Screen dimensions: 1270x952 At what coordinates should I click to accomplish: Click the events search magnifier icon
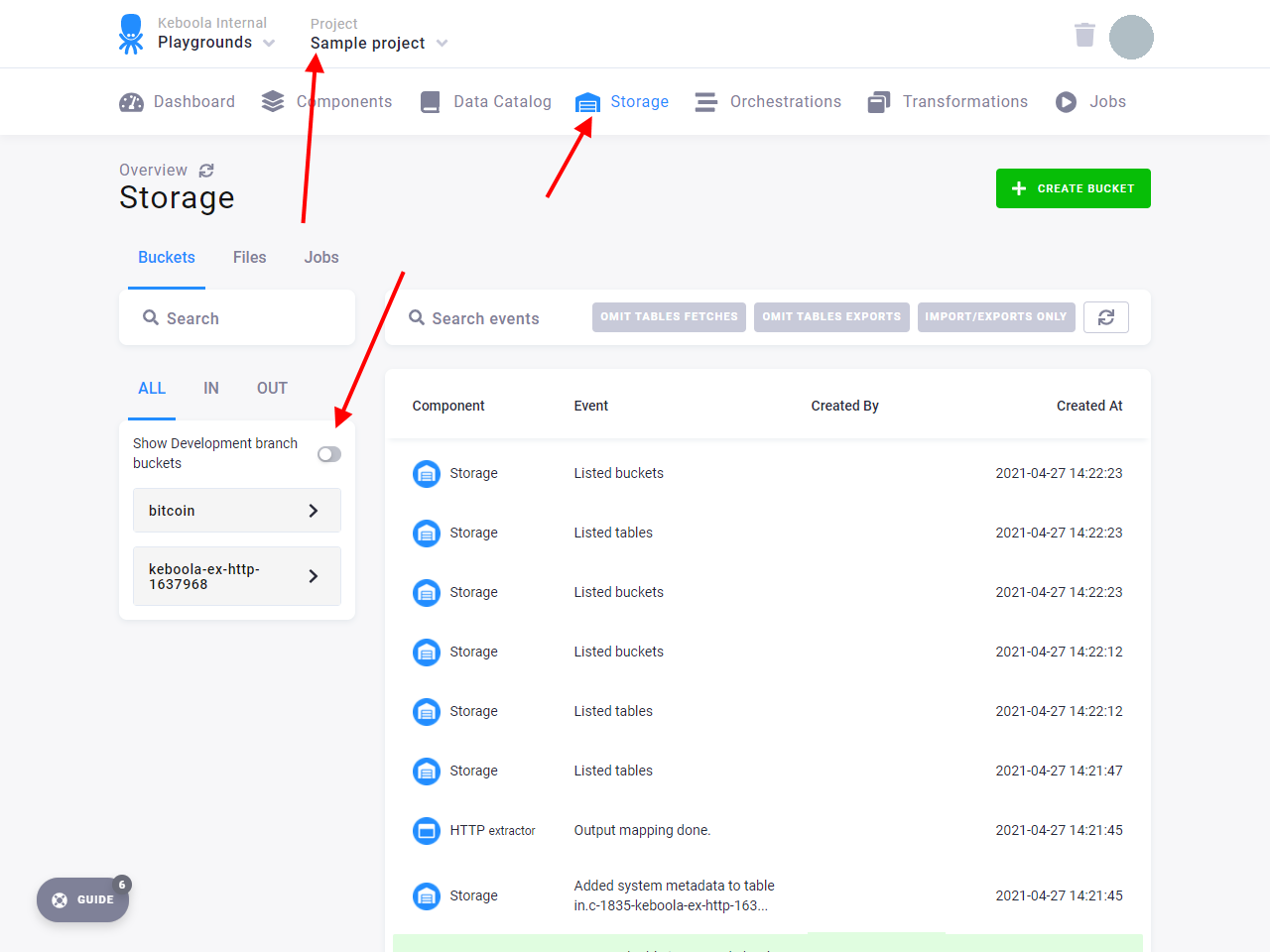[x=417, y=317]
